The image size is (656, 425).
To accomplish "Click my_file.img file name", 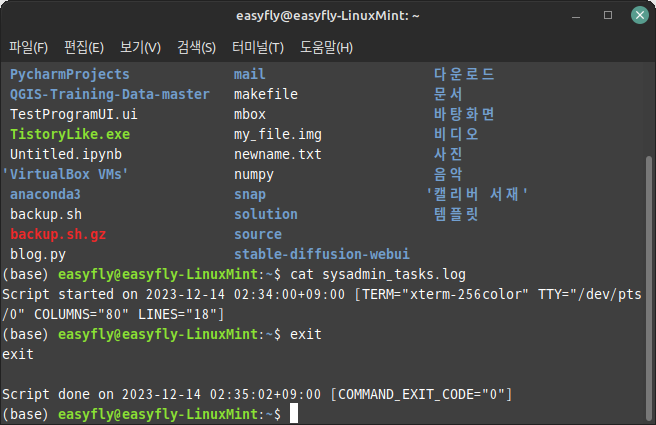I will pyautogui.click(x=278, y=134).
